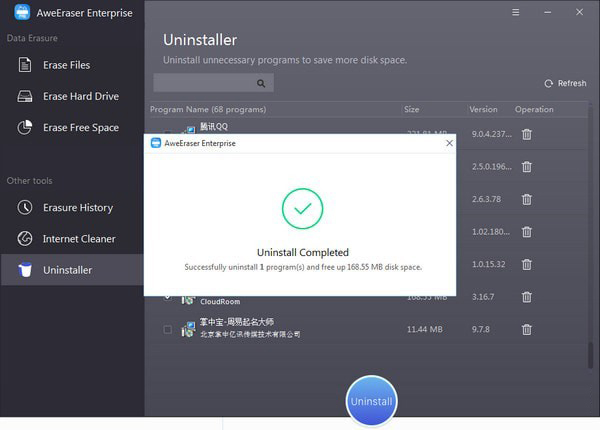This screenshot has height=430, width=600.
Task: Click the trash icon for version 2.5.0.196
Action: (x=527, y=167)
